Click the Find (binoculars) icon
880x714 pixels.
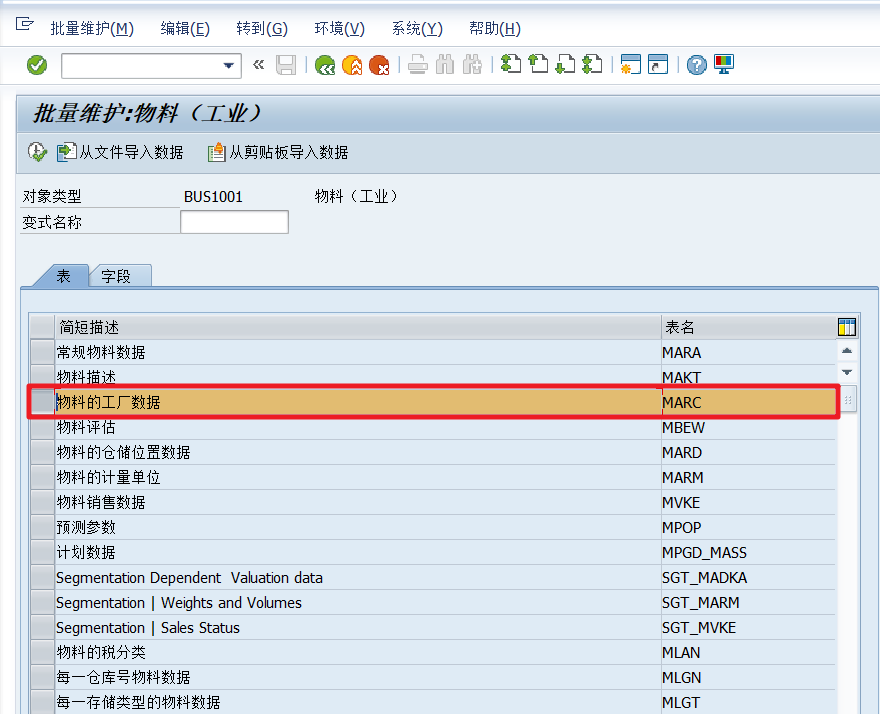click(x=444, y=64)
